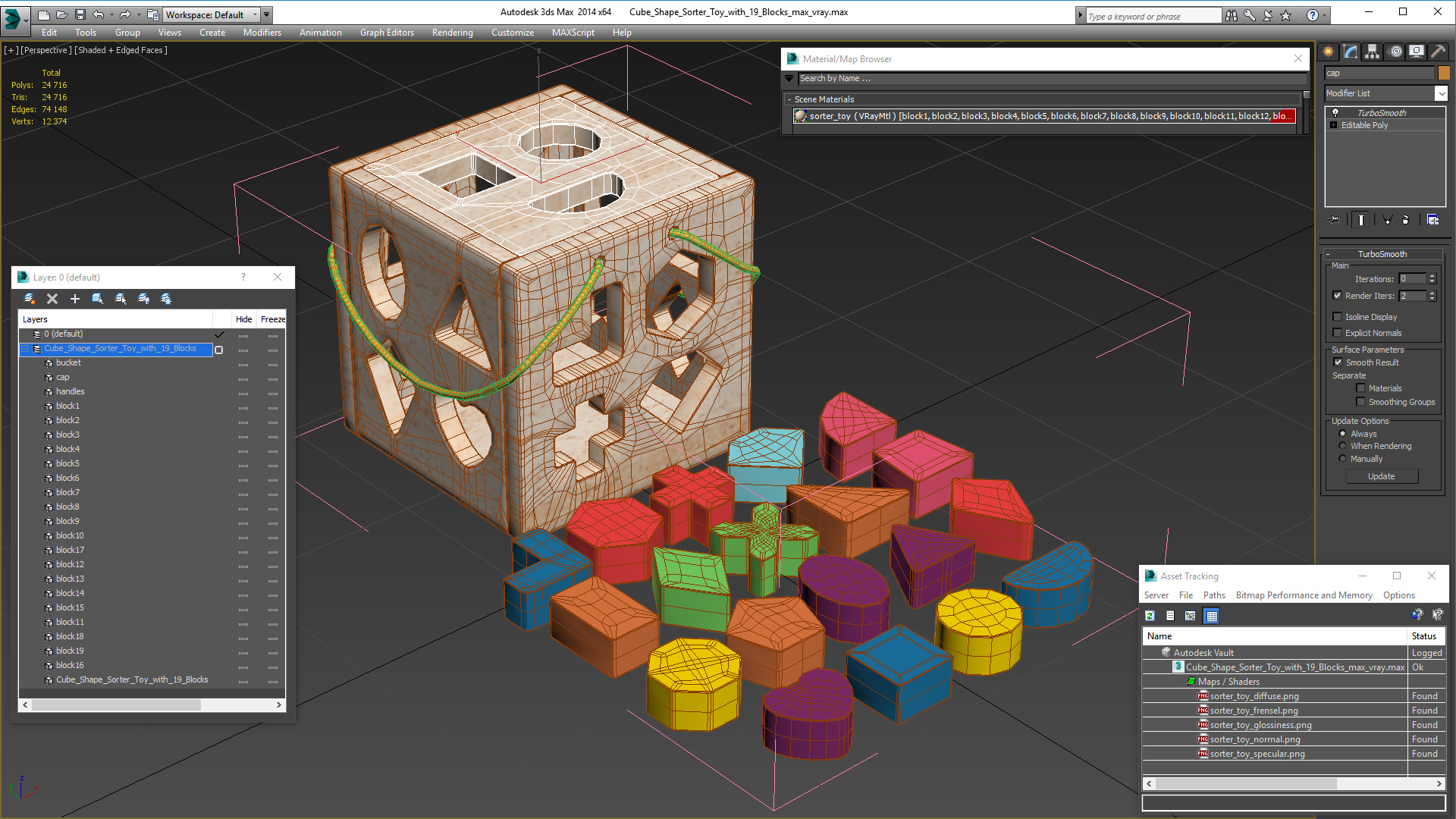Click the orange object color swatch
The image size is (1456, 819).
(x=1444, y=73)
